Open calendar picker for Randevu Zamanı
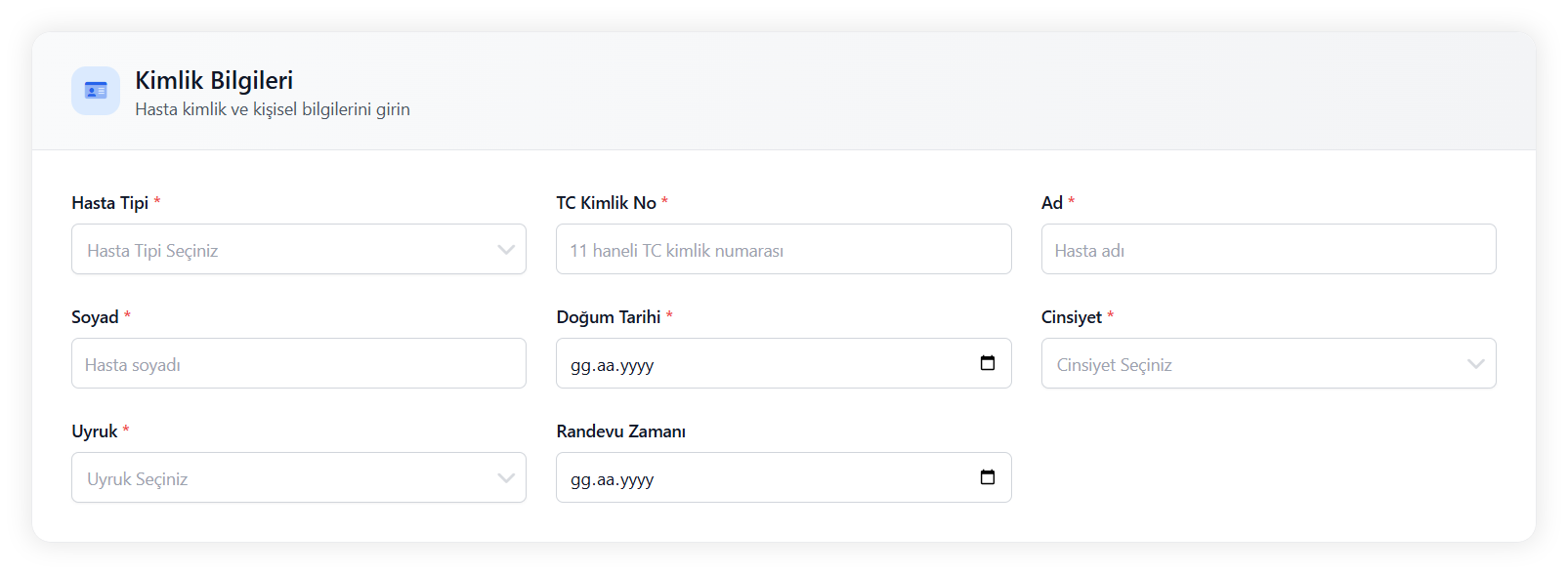 tap(988, 477)
